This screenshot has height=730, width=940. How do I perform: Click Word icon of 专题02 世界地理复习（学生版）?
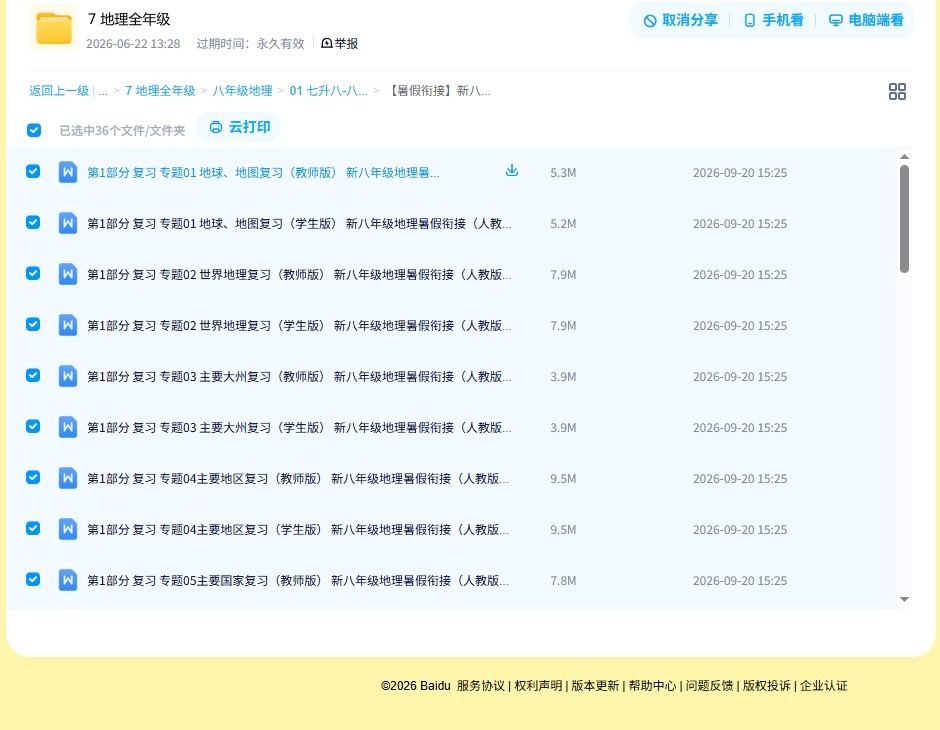(68, 325)
